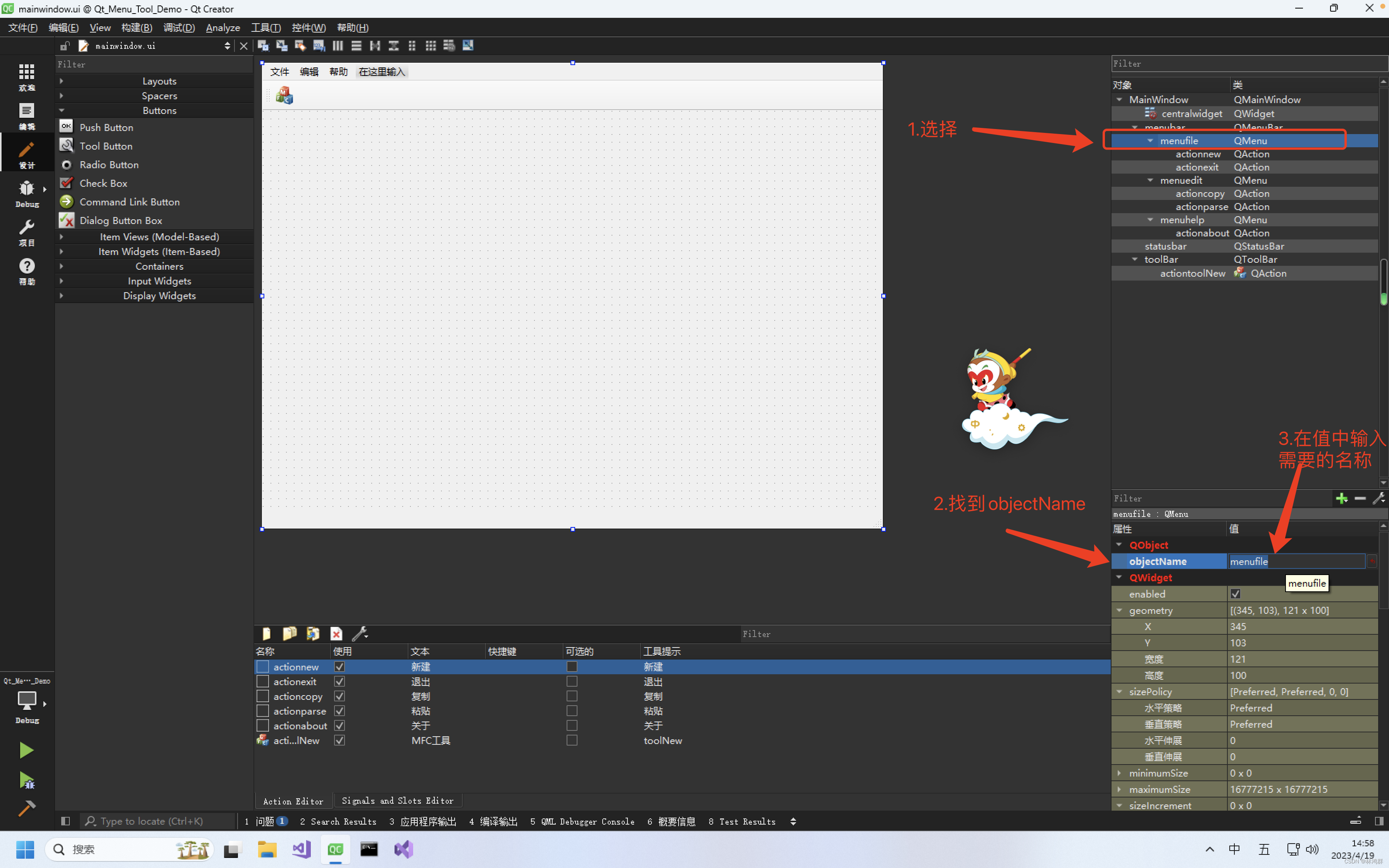The height and width of the screenshot is (868, 1389).
Task: Click the Edit Tab Order toolbar icon
Action: coord(319,45)
